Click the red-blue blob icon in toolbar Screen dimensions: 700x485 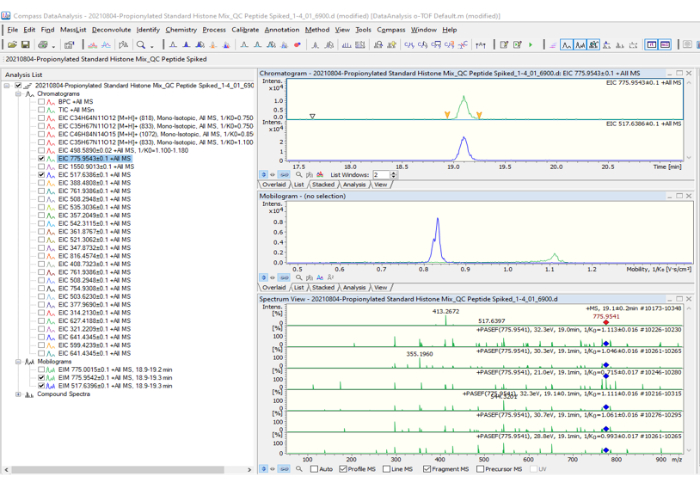point(297,45)
